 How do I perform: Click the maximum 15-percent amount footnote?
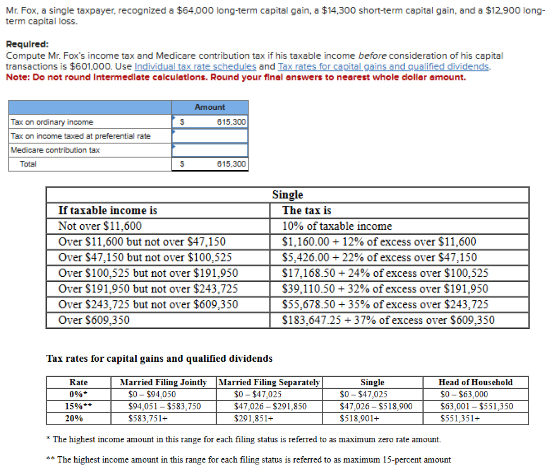point(249,459)
